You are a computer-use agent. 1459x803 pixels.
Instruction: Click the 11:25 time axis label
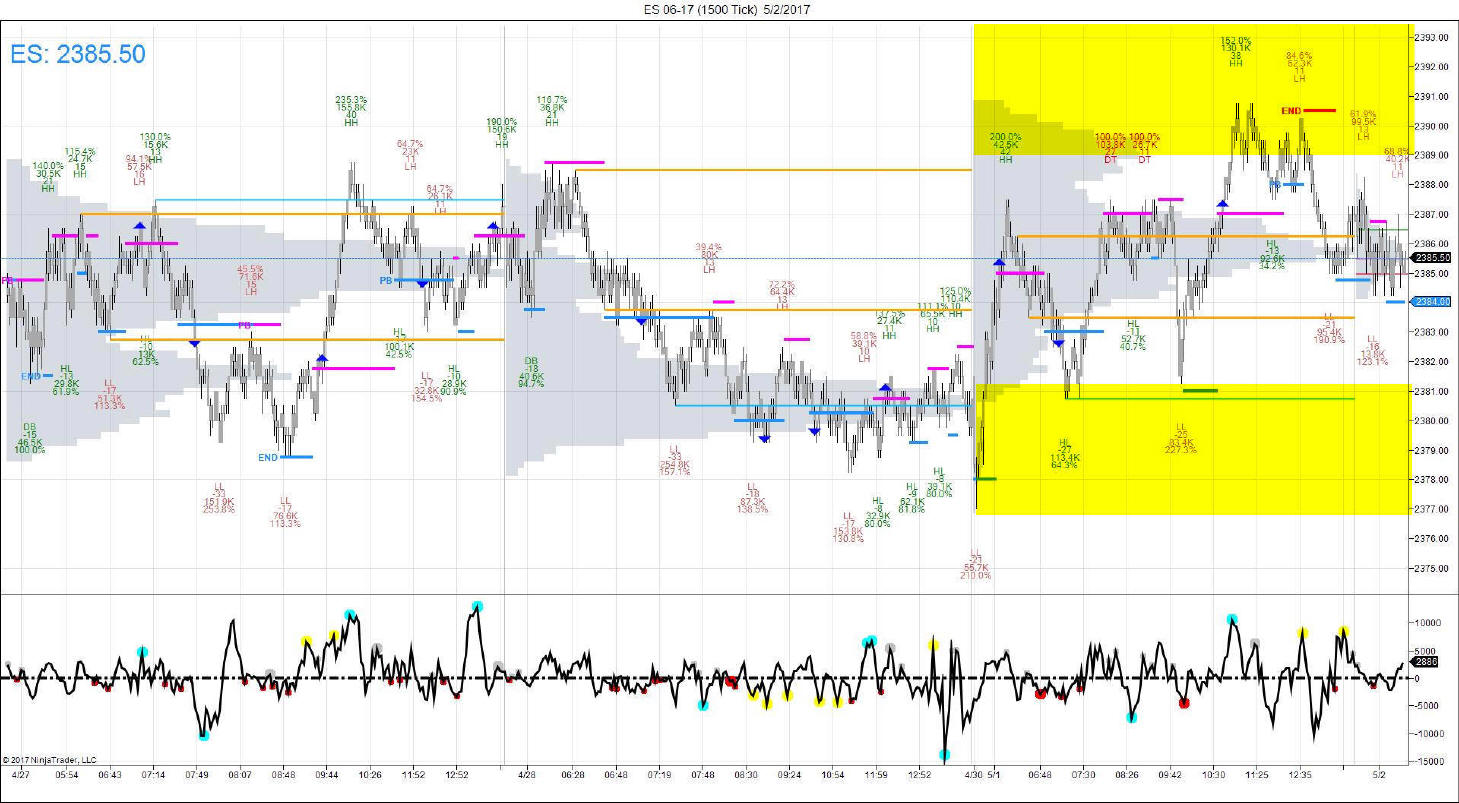(x=1257, y=775)
